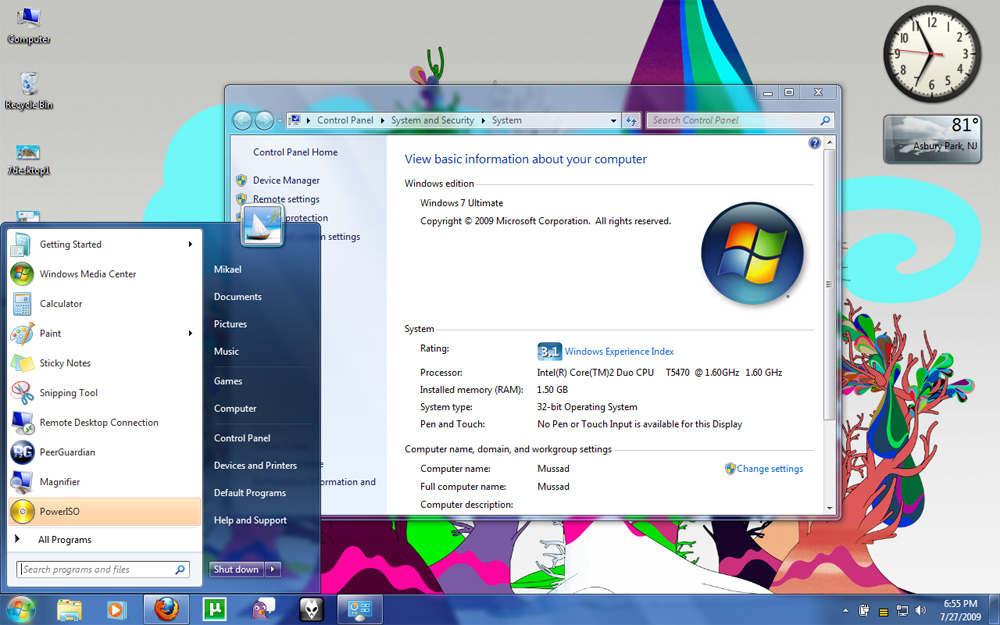Select the Recycle Bin desktop icon
Image resolution: width=1000 pixels, height=625 pixels.
tap(29, 91)
